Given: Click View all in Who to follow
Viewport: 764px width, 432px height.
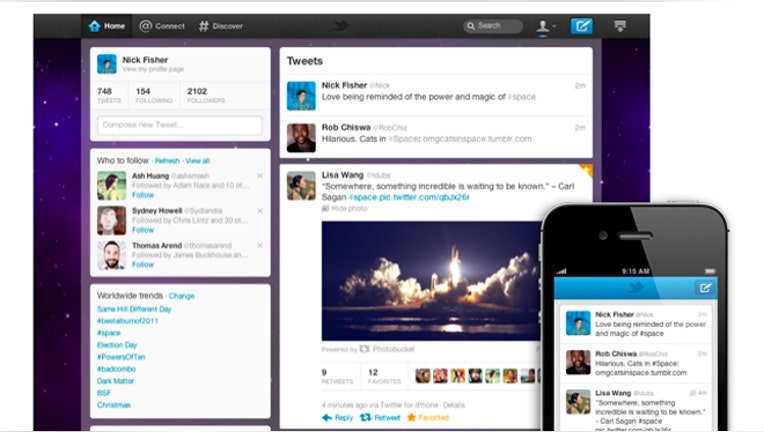Looking at the screenshot, I should click(x=197, y=161).
